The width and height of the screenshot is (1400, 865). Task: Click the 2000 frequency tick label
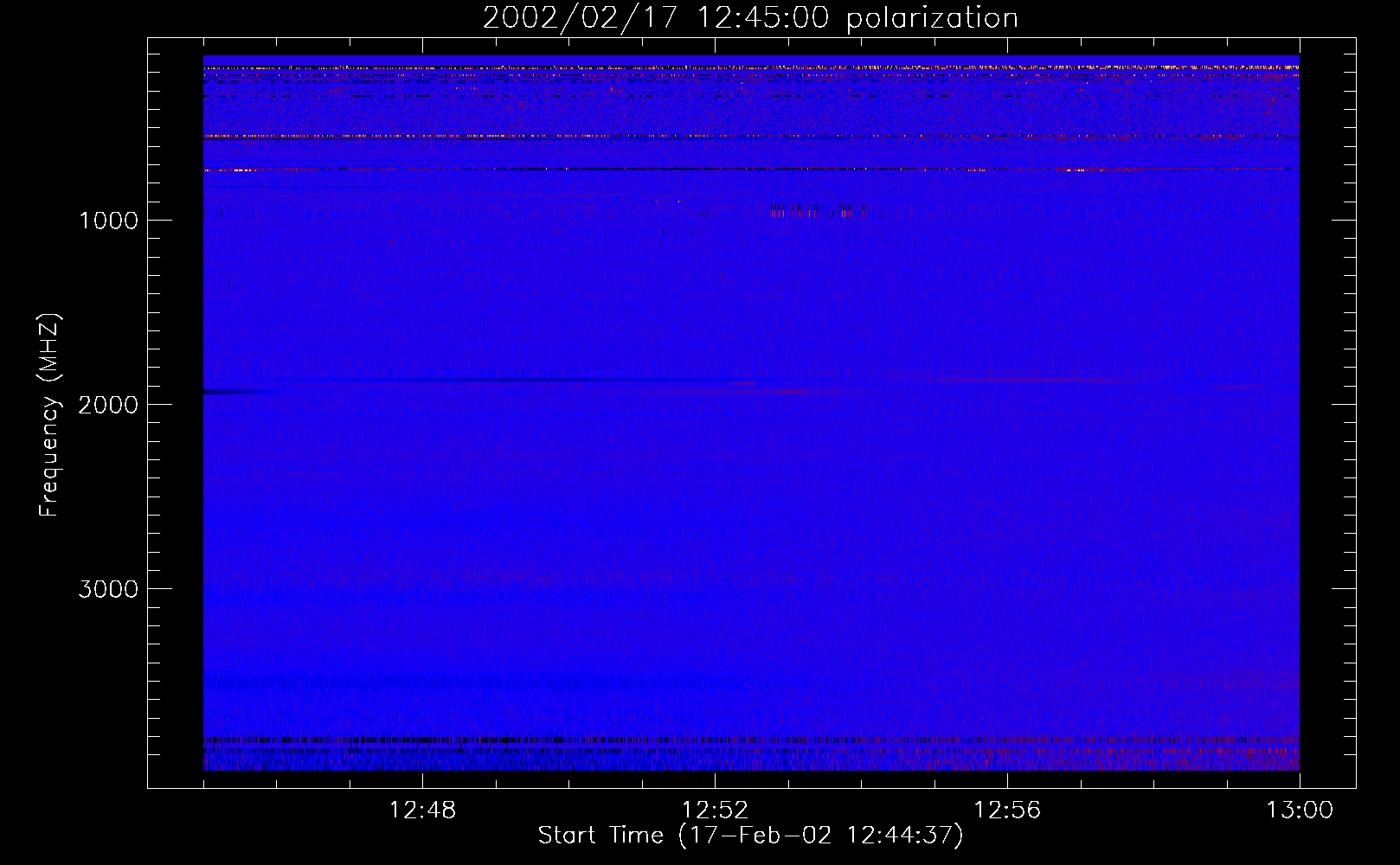(x=108, y=405)
